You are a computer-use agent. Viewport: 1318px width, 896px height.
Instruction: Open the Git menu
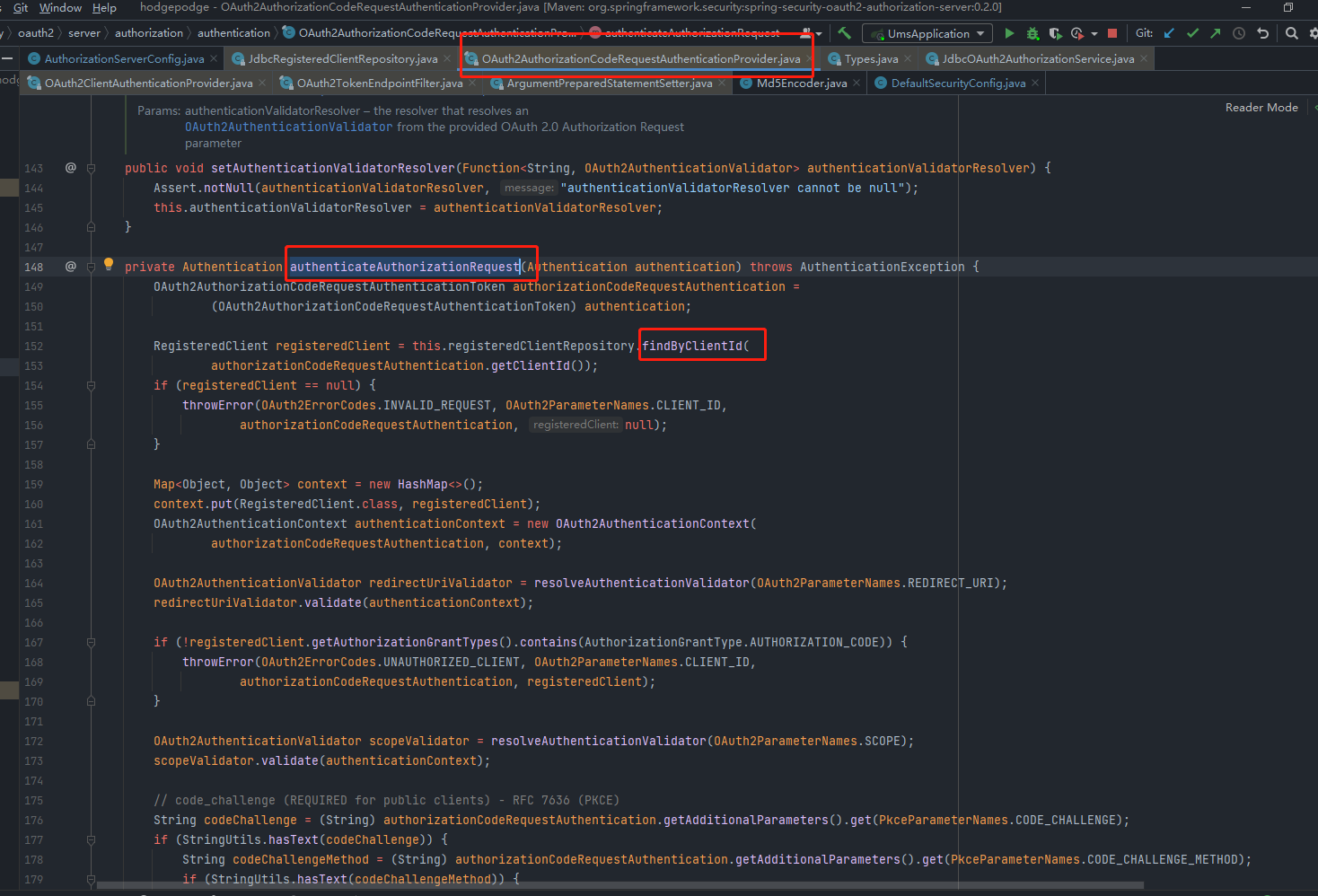tap(19, 7)
